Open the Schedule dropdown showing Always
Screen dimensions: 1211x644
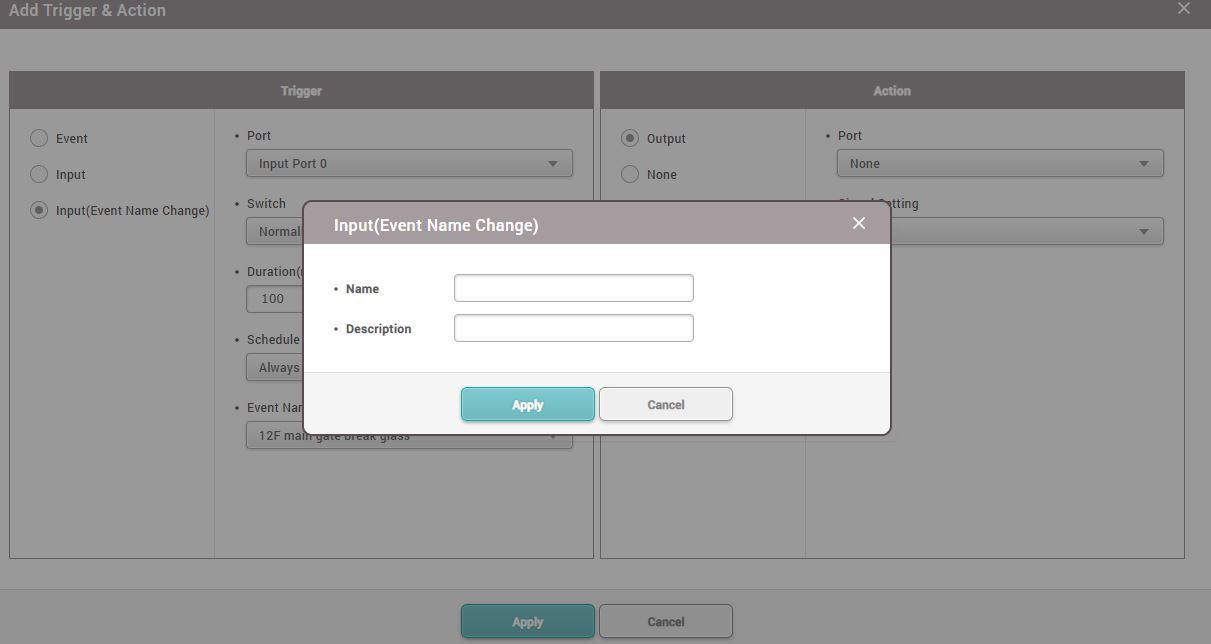[x=273, y=367]
